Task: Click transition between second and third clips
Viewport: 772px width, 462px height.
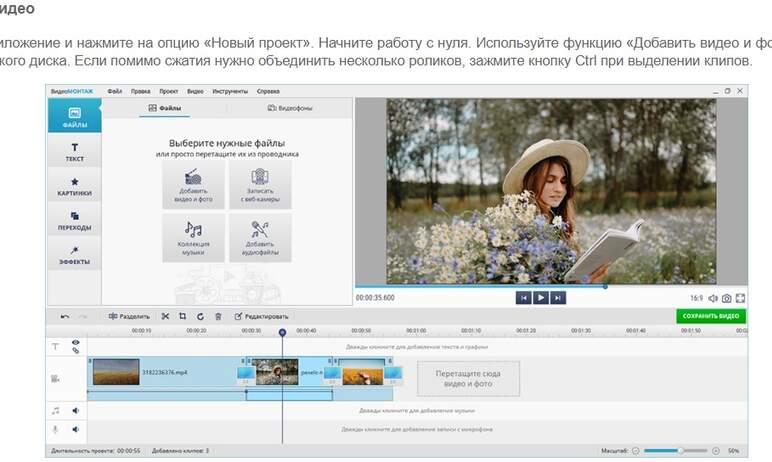Action: tap(332, 375)
